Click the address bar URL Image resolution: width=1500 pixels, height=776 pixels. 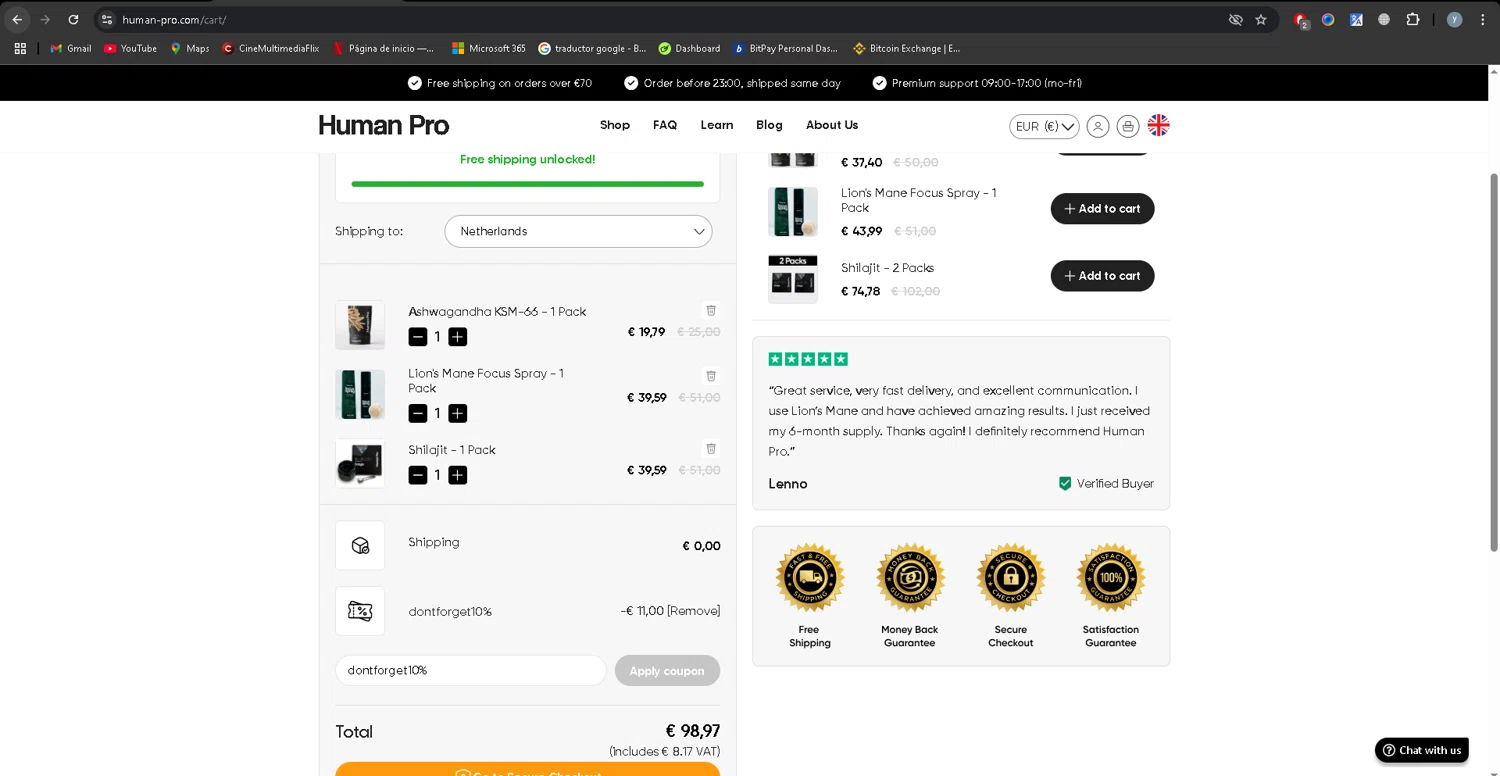[x=174, y=20]
